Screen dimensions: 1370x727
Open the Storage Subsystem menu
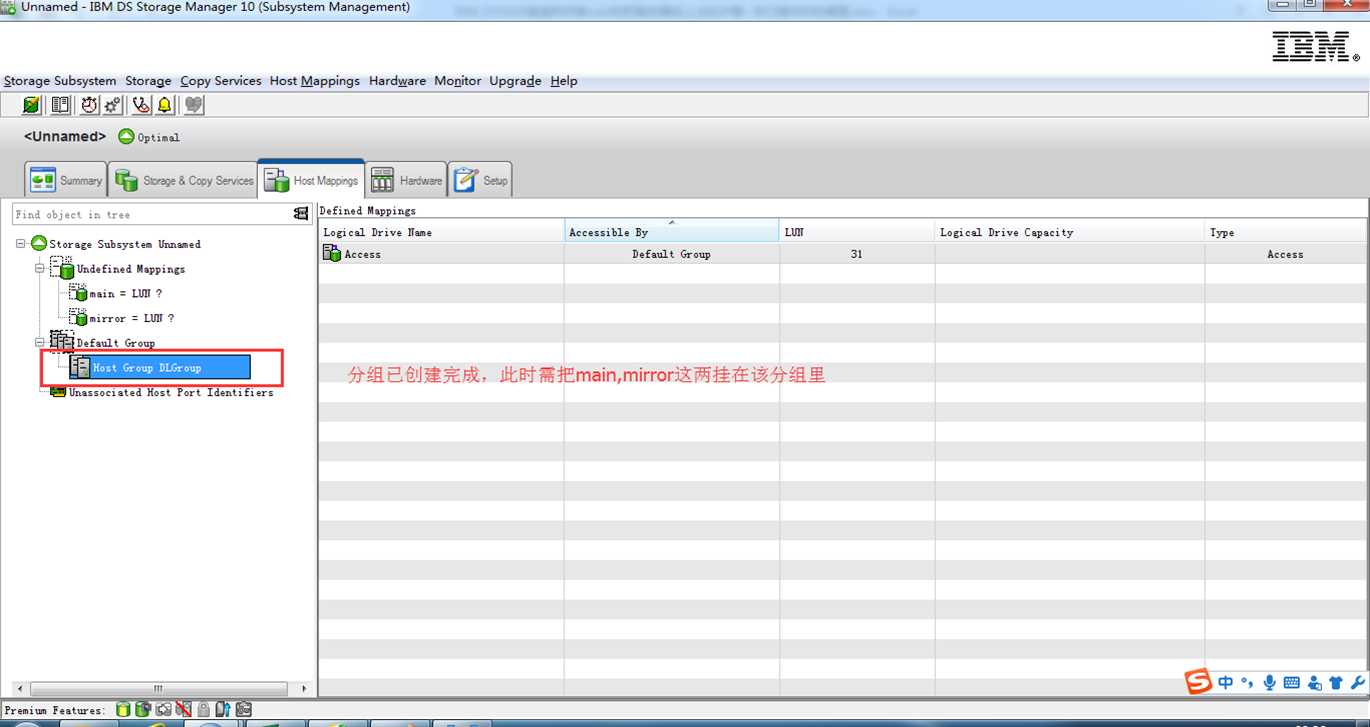click(60, 81)
